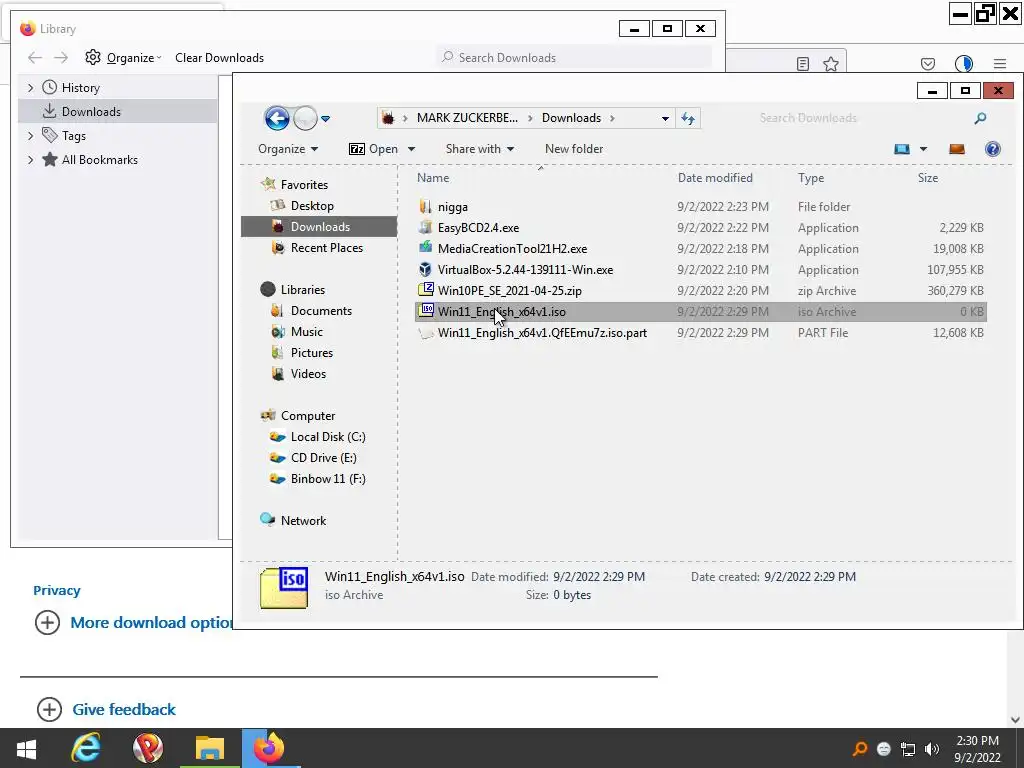The height and width of the screenshot is (768, 1024).
Task: Open Libraries in navigation pane
Action: point(302,290)
